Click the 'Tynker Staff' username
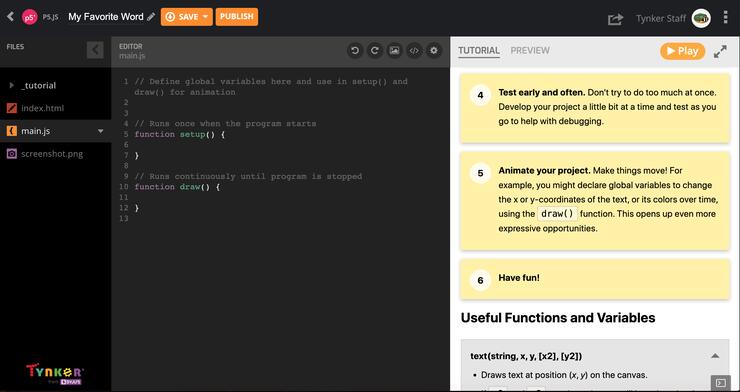Image resolution: width=740 pixels, height=392 pixels. pos(661,19)
